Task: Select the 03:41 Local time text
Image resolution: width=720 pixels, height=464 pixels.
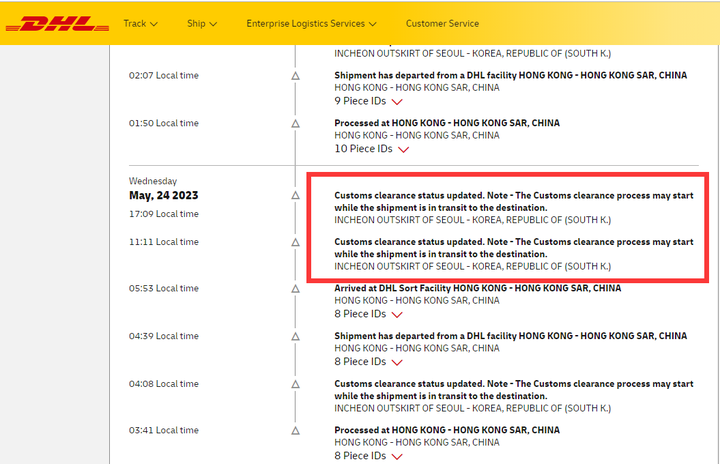Action: coord(163,430)
